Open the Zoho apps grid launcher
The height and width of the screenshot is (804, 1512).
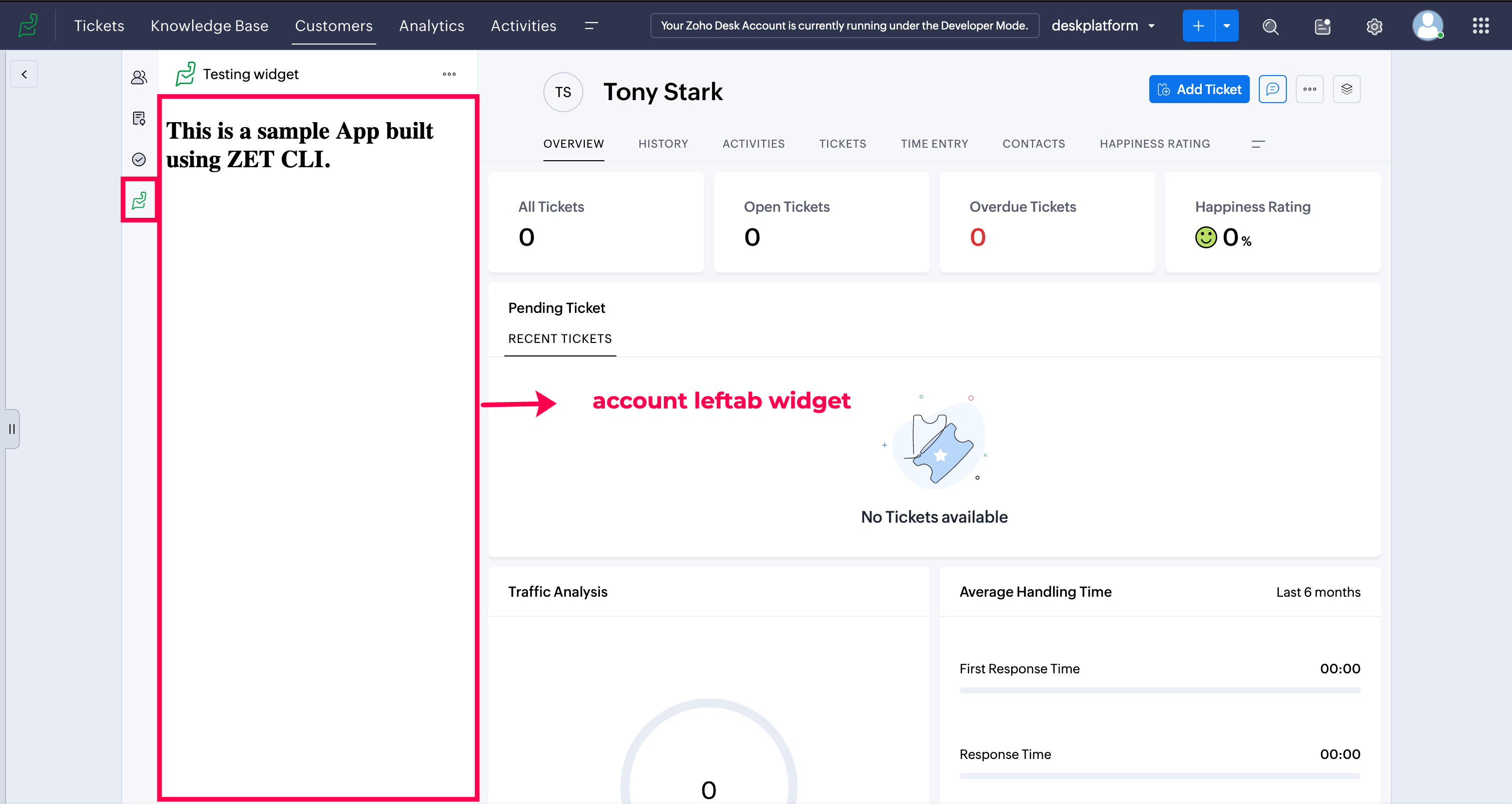point(1480,25)
